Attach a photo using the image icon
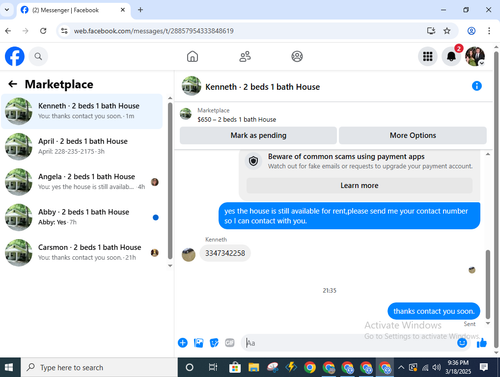The image size is (500, 377). tap(199, 343)
